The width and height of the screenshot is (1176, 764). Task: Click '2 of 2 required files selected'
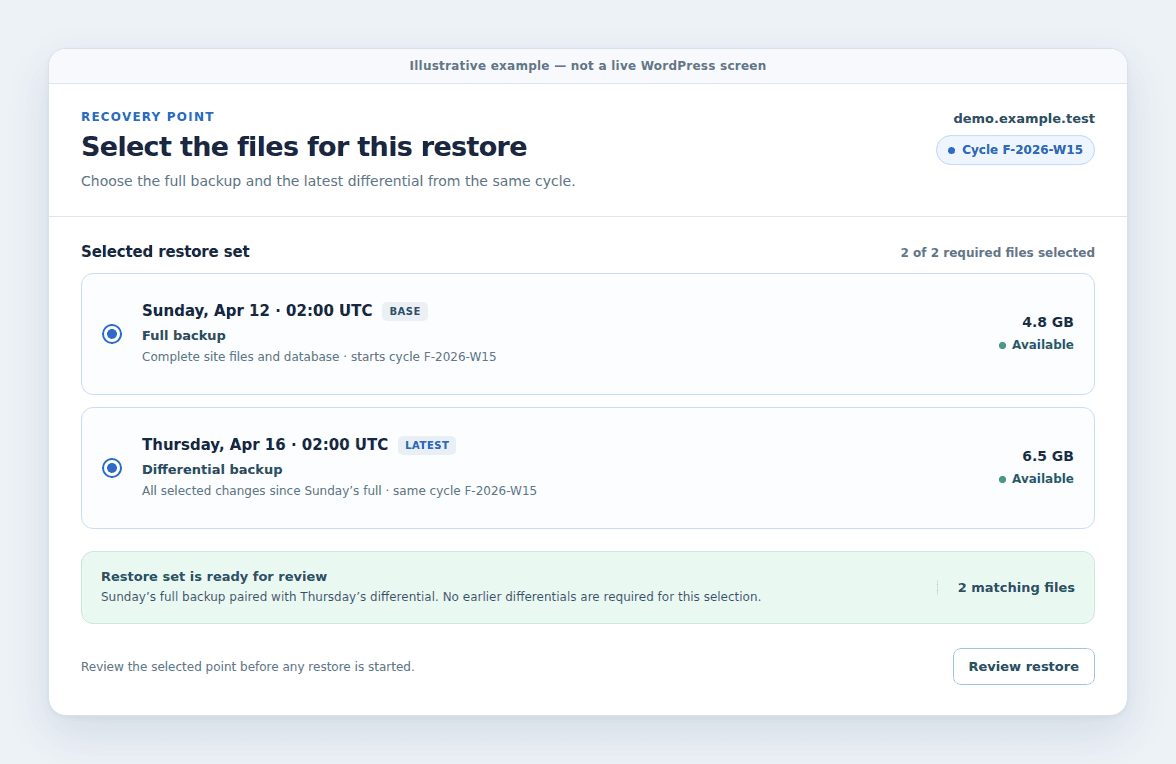click(x=998, y=253)
